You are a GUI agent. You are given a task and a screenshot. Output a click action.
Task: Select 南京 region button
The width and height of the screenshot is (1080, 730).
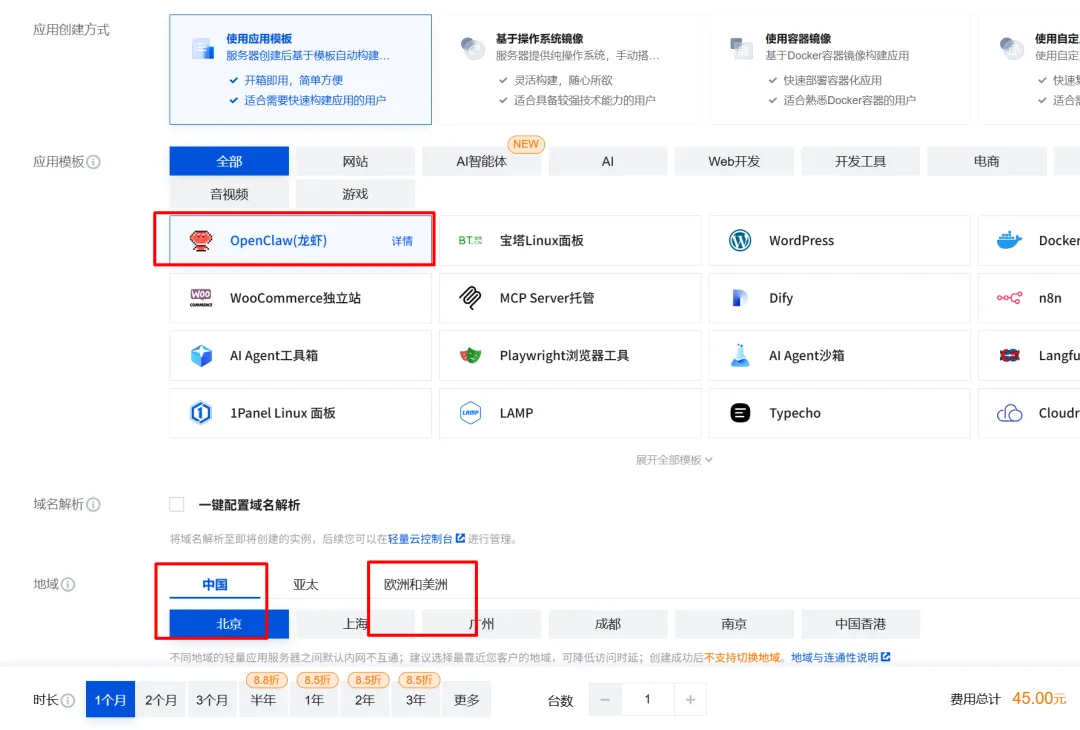(734, 624)
